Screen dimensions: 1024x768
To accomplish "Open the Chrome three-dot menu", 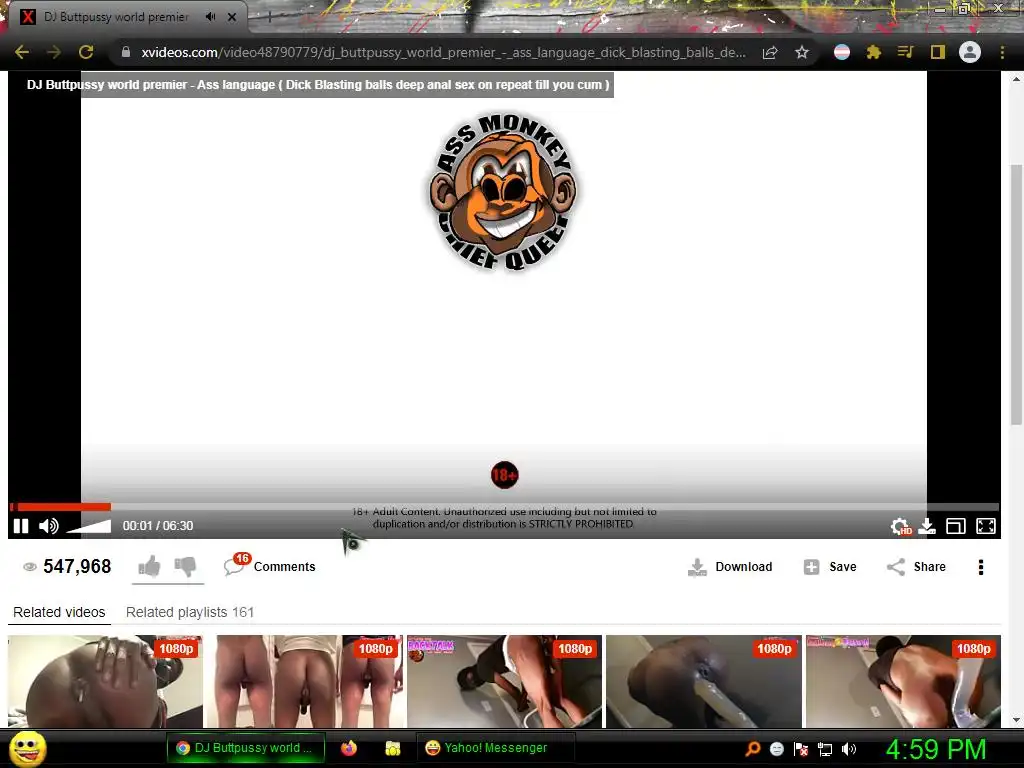I will [1002, 52].
